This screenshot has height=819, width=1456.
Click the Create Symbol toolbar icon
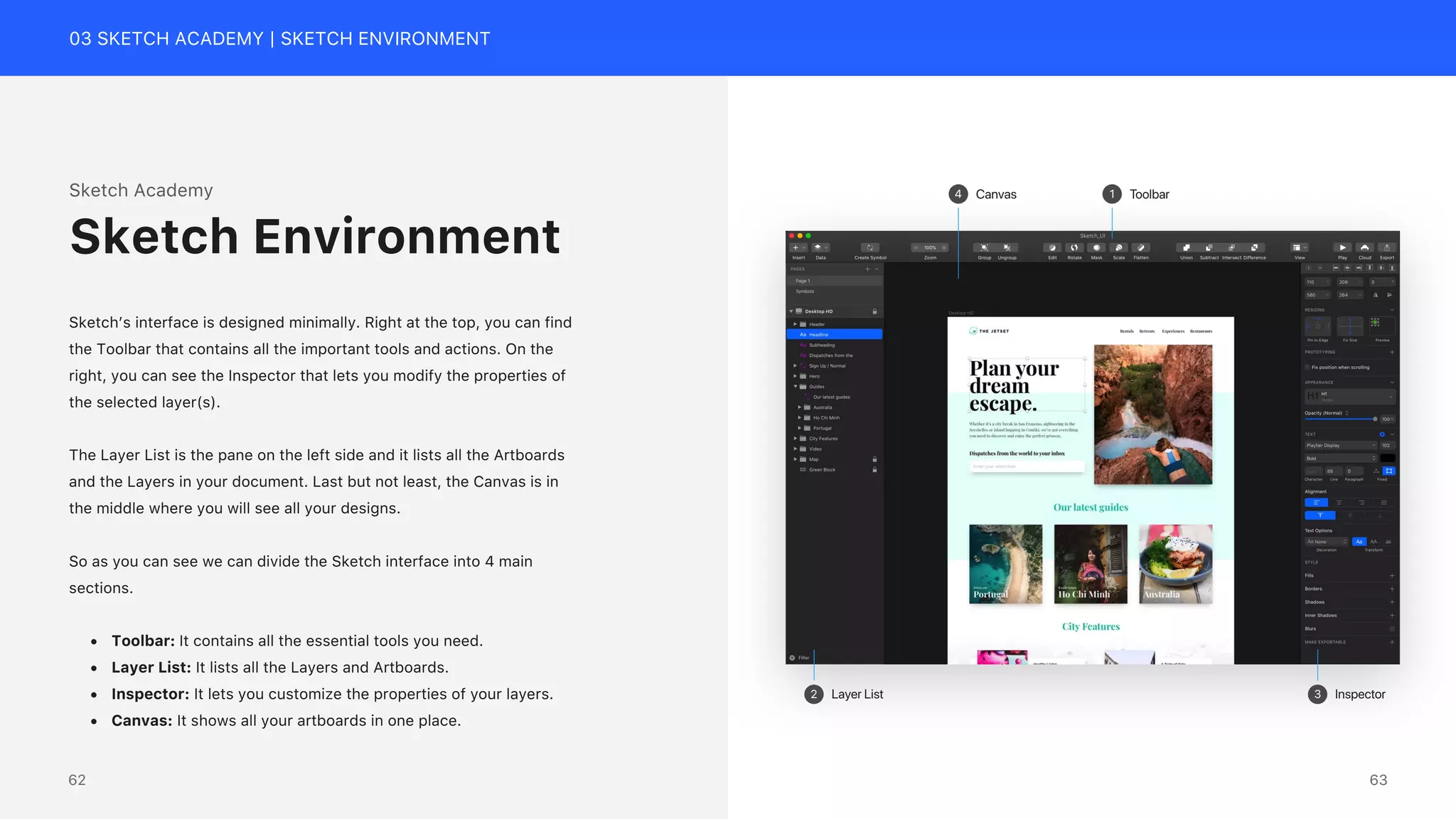[x=869, y=248]
